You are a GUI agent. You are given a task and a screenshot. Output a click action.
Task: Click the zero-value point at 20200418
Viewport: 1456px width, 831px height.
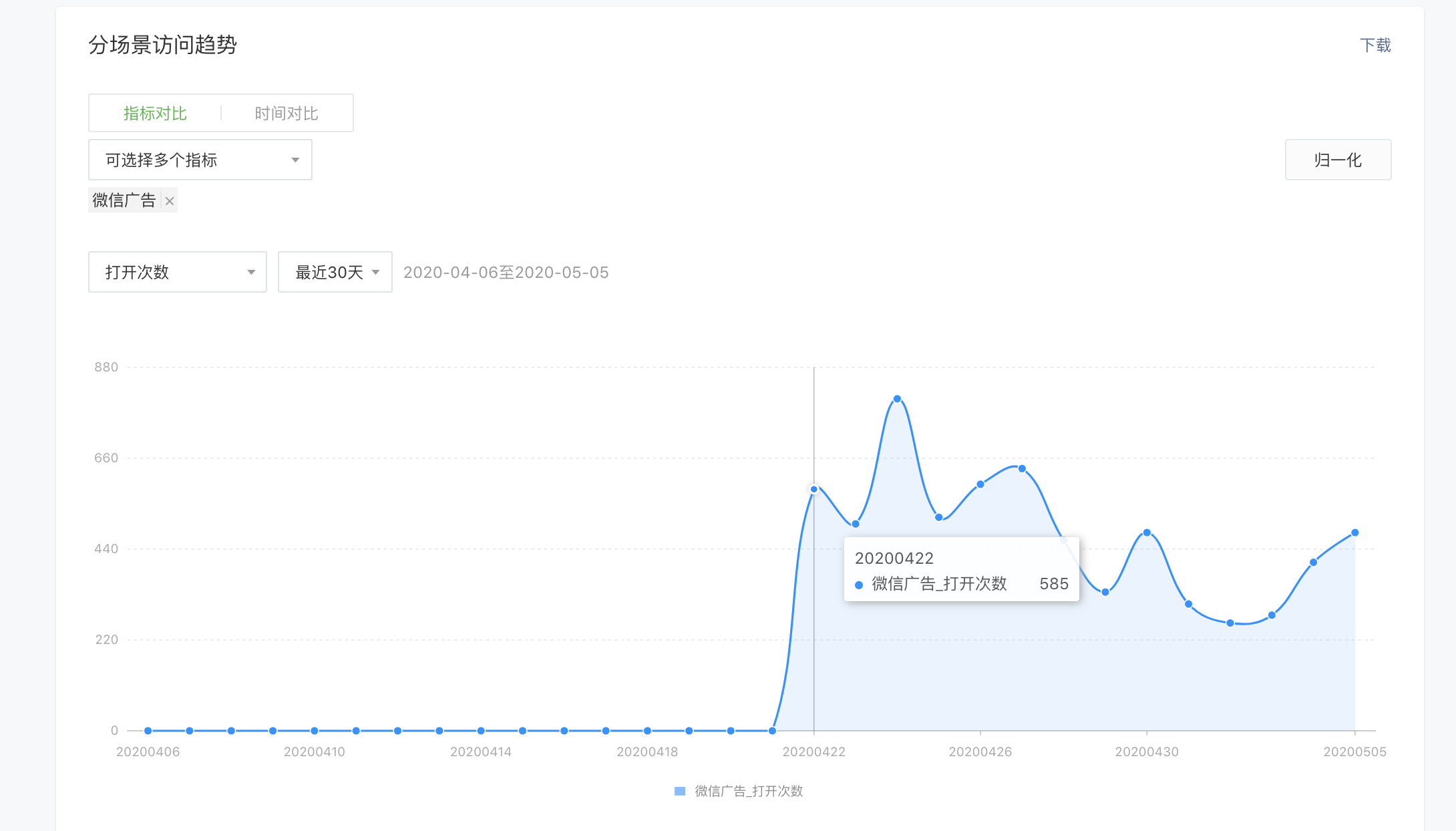click(647, 731)
